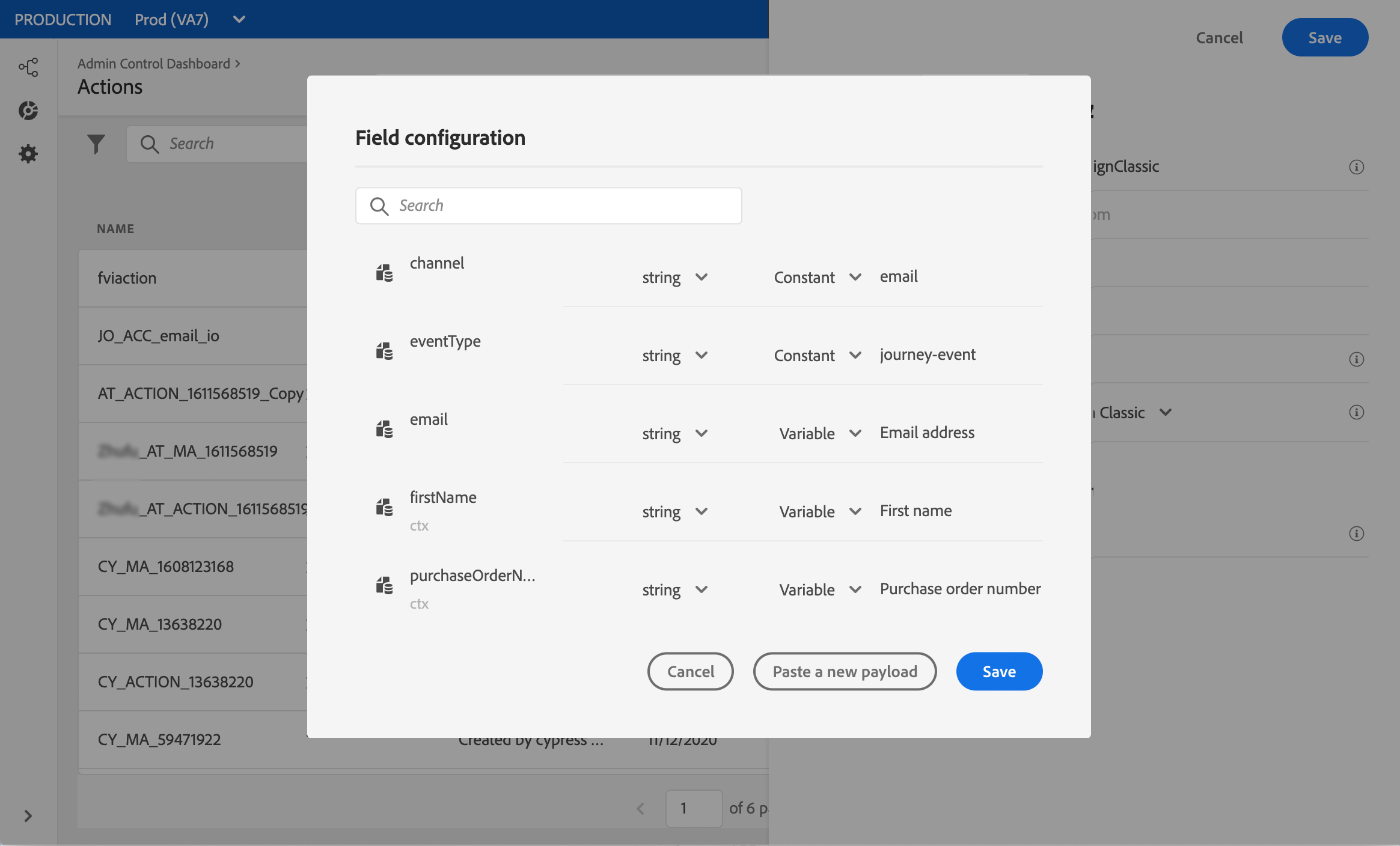This screenshot has height=846, width=1400.
Task: Expand the collapsed left sidebar arrow
Action: point(28,815)
